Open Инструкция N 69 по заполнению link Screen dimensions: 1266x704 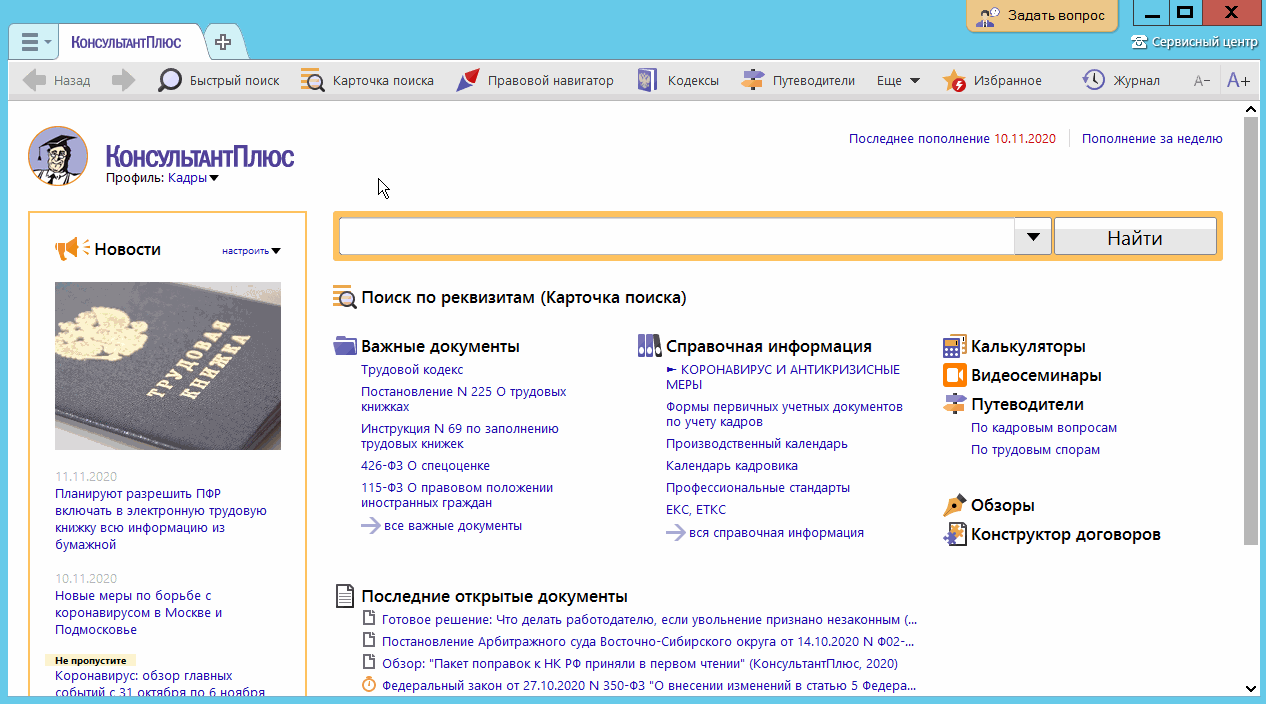[x=460, y=436]
